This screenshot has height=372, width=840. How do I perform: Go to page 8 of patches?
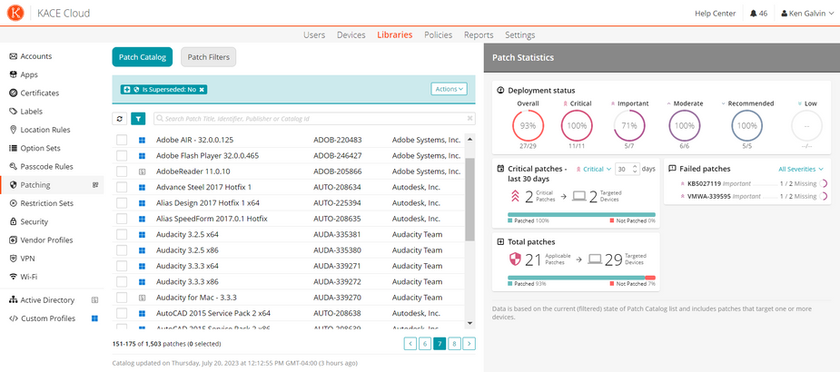click(454, 344)
